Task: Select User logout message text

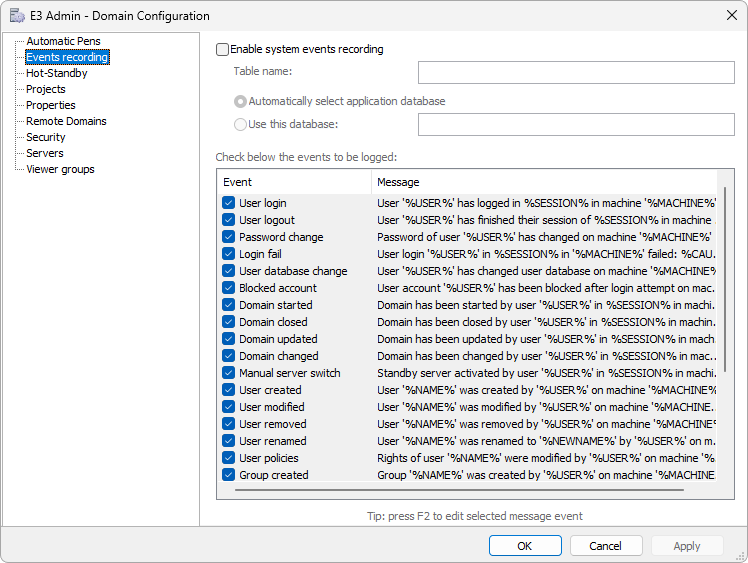Action: coord(546,220)
